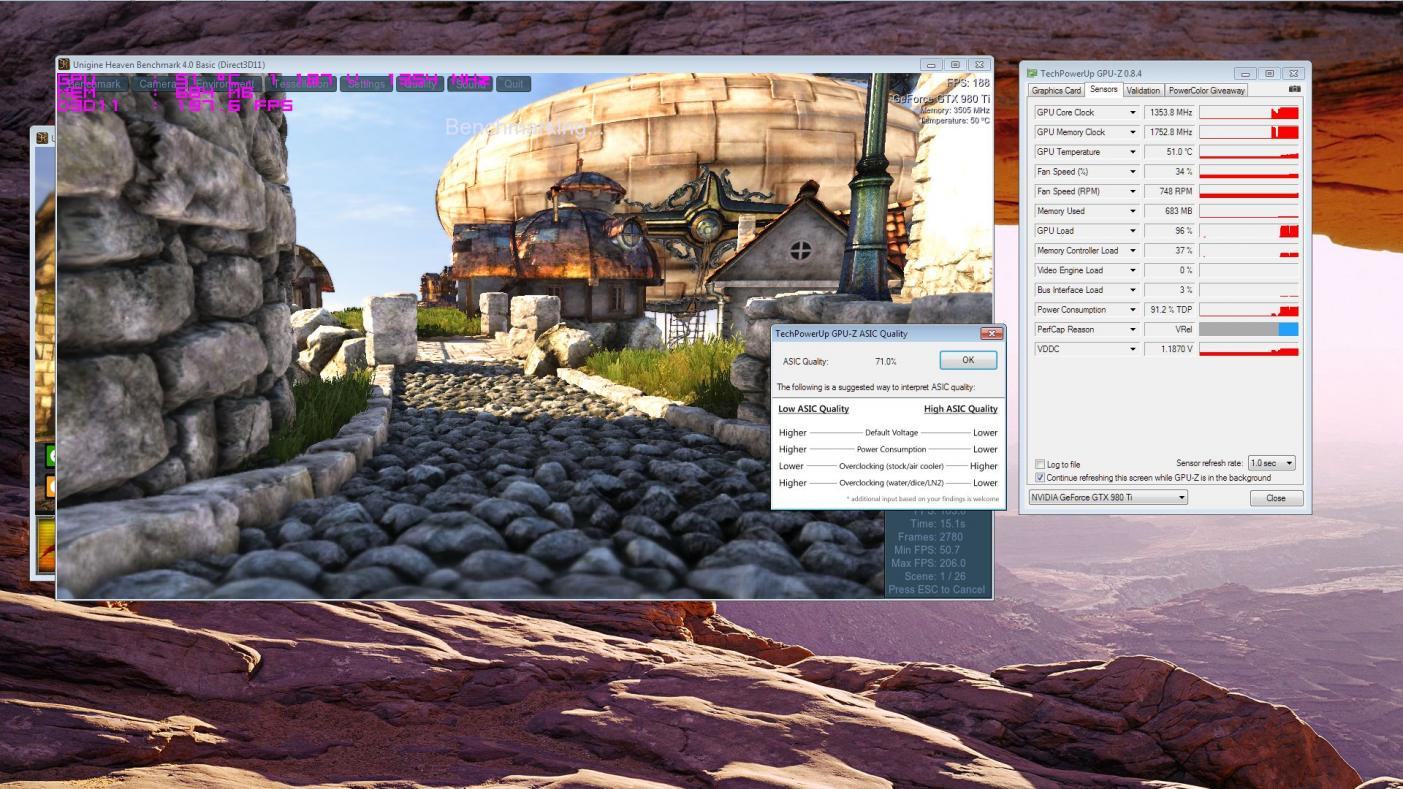Open Heaven's Settings button
This screenshot has width=1403, height=789.
point(366,84)
